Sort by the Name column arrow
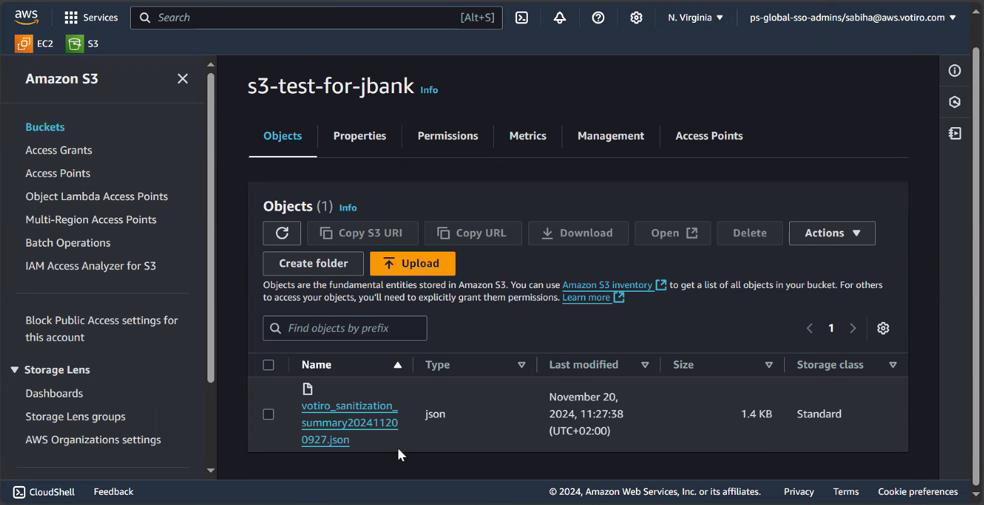 [x=397, y=364]
